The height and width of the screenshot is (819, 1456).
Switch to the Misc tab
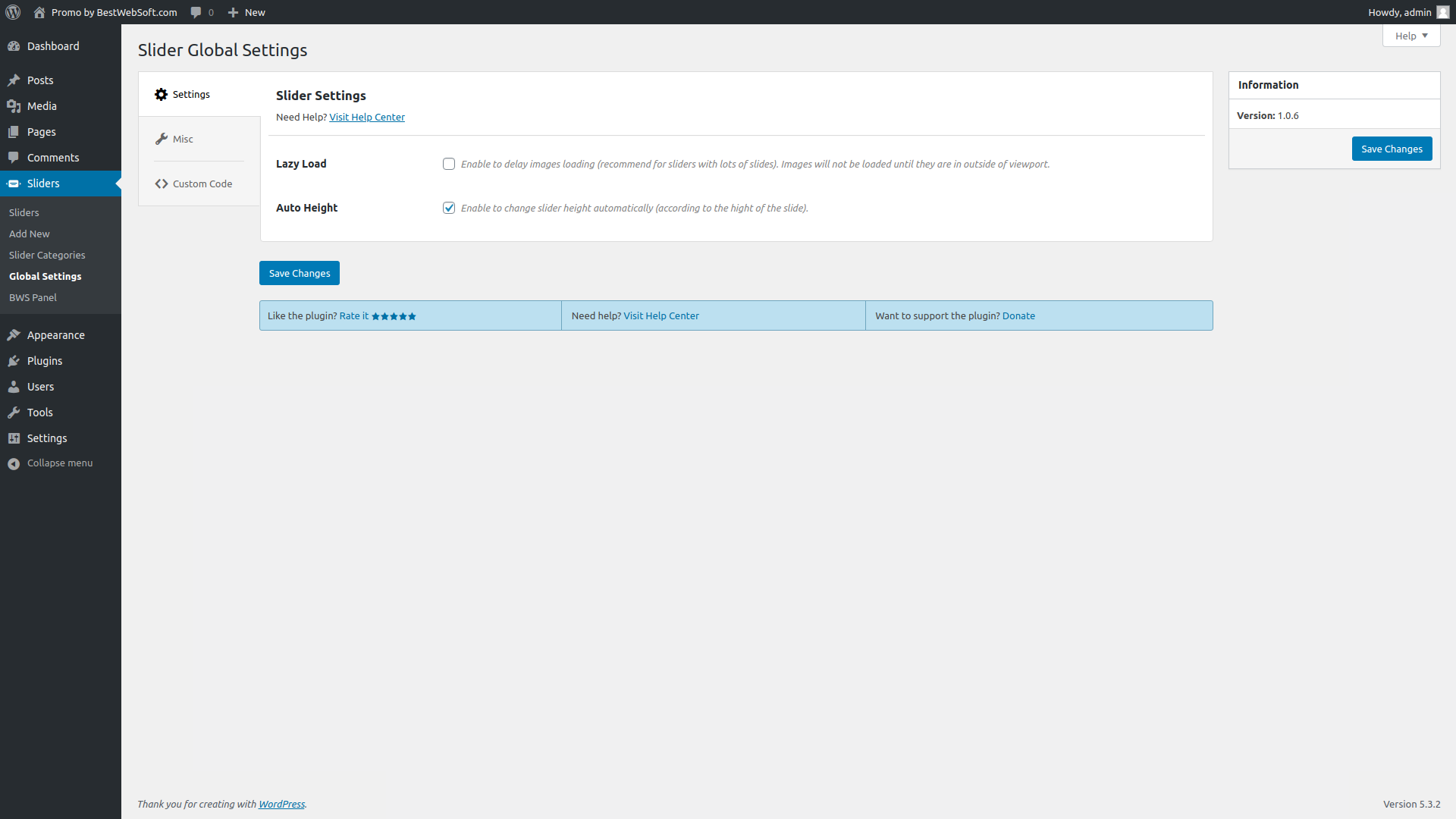pos(183,139)
